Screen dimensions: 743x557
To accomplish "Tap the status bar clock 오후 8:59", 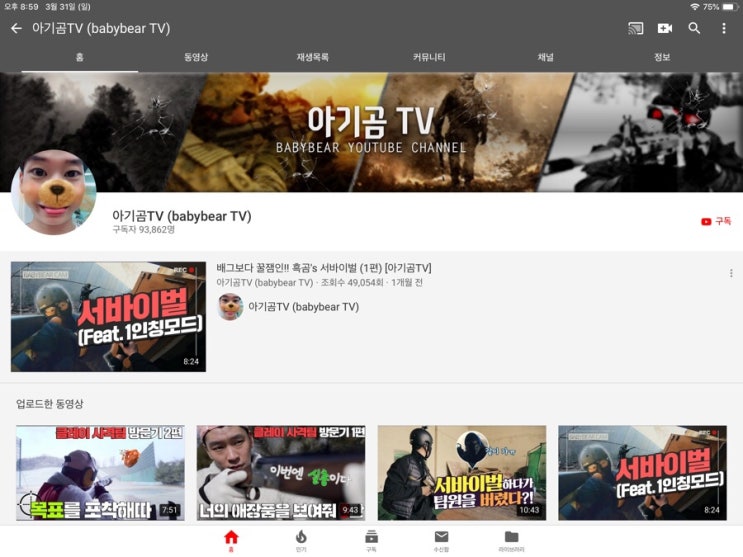I will 21,7.
